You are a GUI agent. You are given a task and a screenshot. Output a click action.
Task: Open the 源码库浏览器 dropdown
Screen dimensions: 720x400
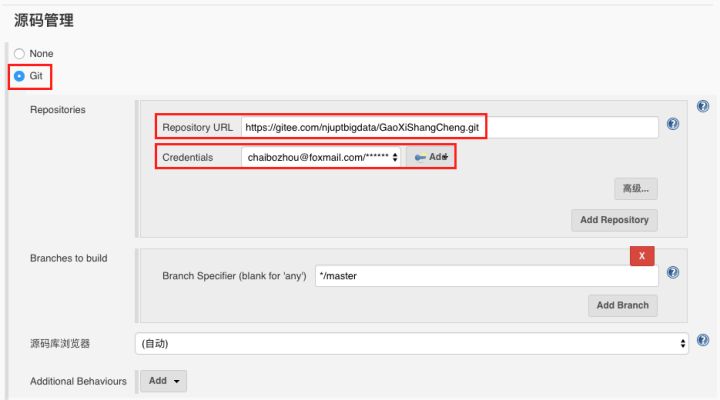(412, 344)
